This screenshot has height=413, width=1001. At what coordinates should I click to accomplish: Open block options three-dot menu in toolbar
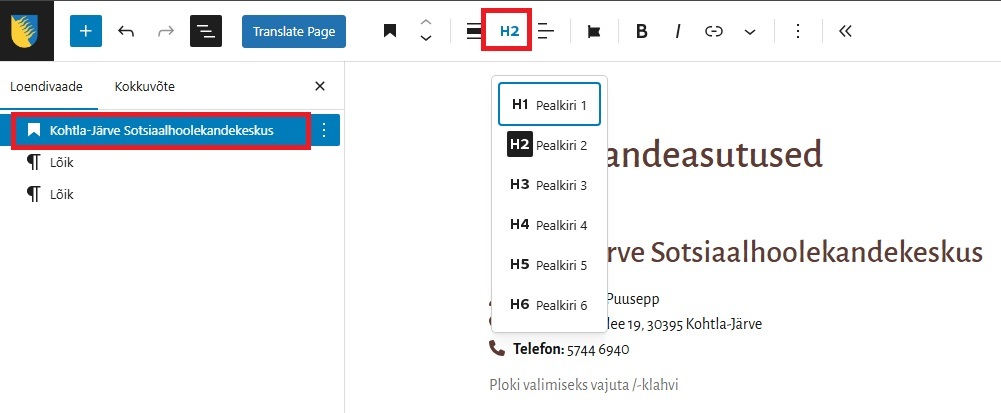point(797,31)
